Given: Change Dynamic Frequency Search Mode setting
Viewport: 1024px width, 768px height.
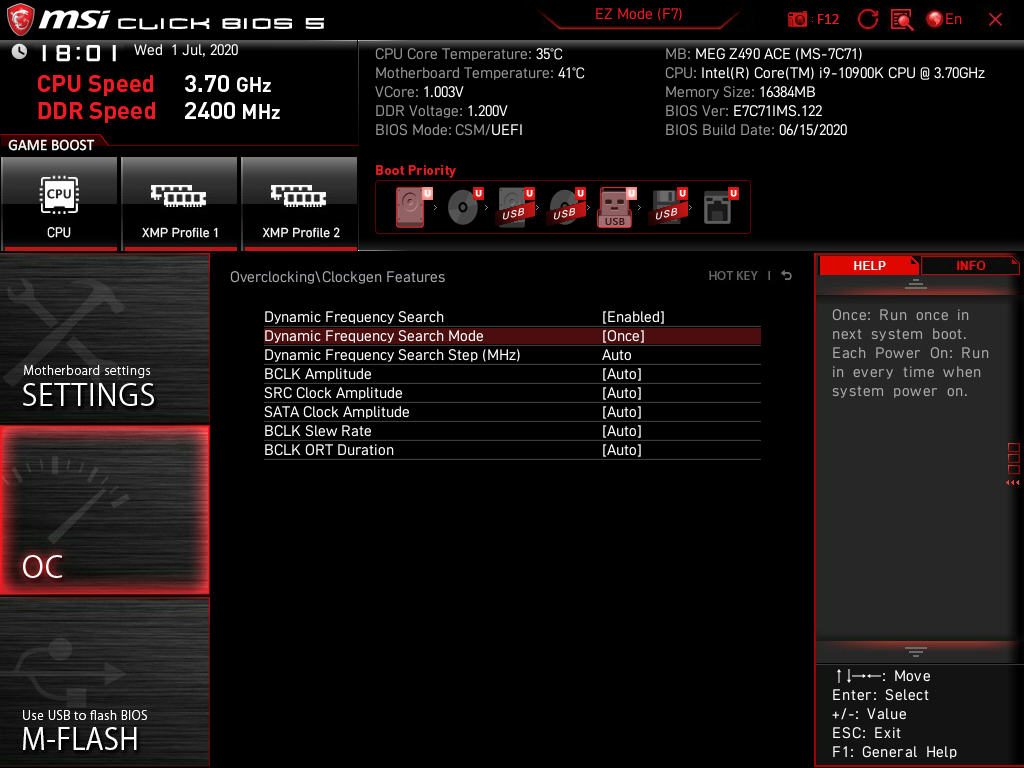Looking at the screenshot, I should 511,336.
